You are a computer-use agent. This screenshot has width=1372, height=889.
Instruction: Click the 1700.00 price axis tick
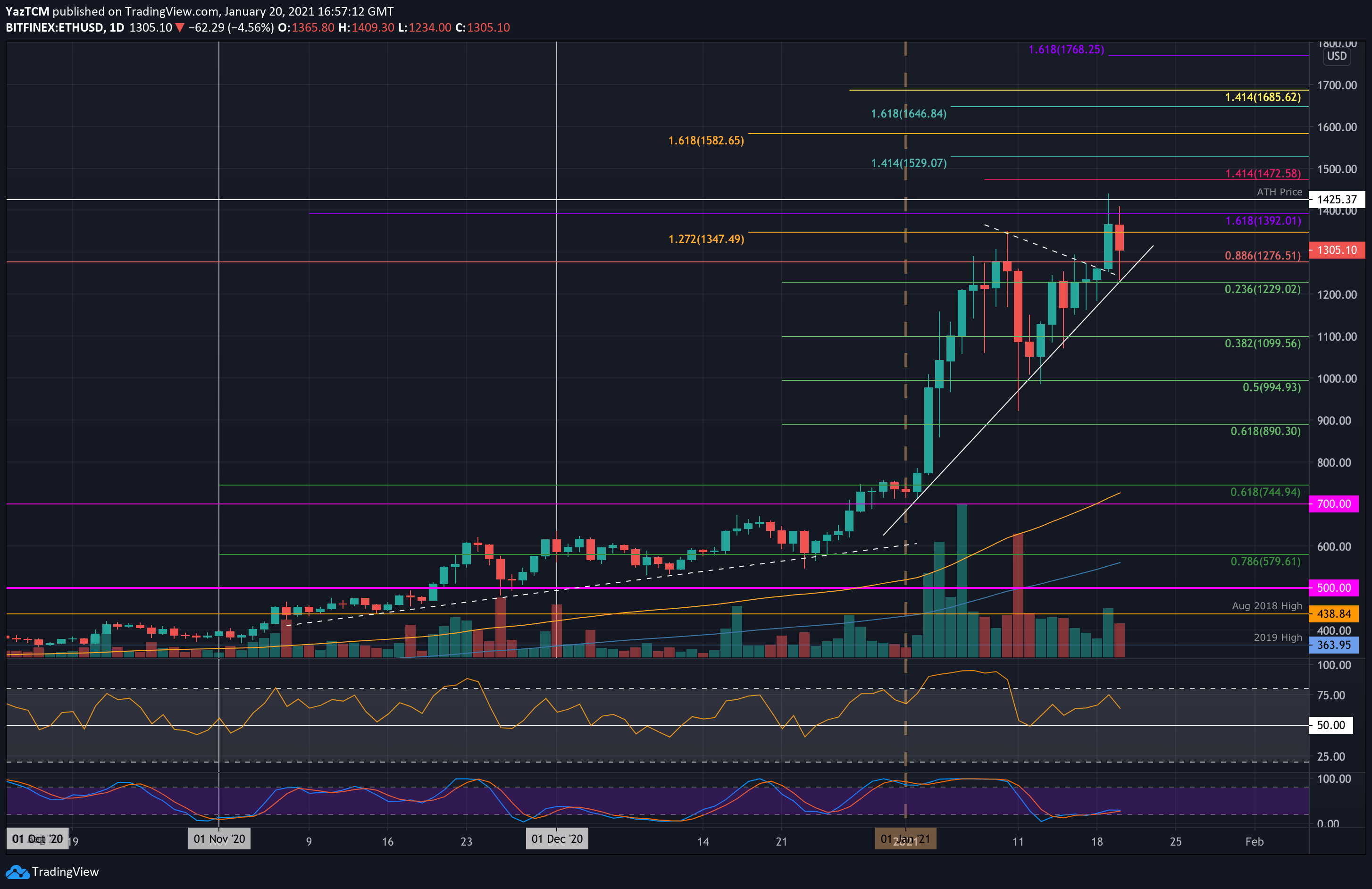pyautogui.click(x=1337, y=85)
